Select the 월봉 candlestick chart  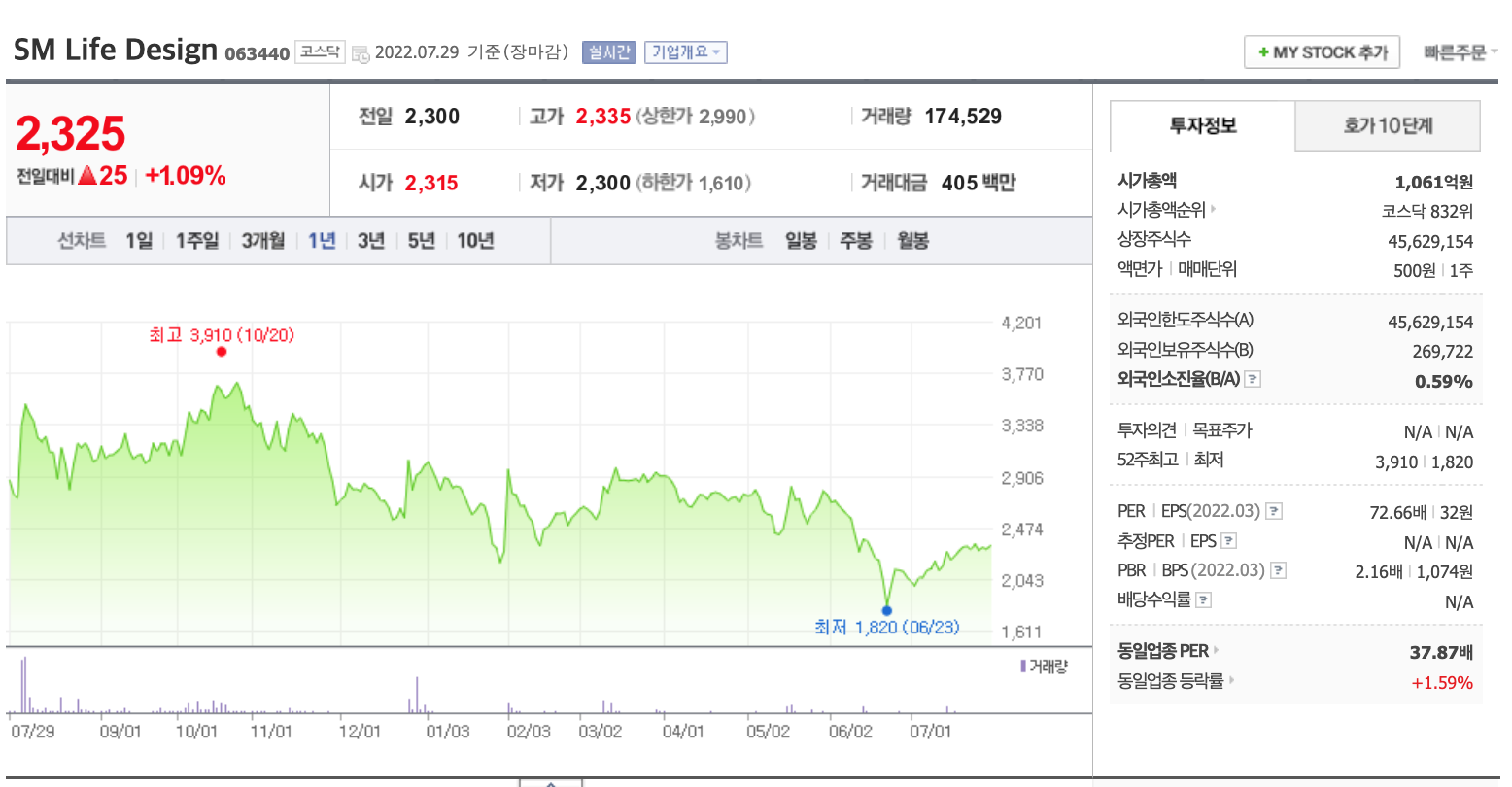tap(912, 241)
